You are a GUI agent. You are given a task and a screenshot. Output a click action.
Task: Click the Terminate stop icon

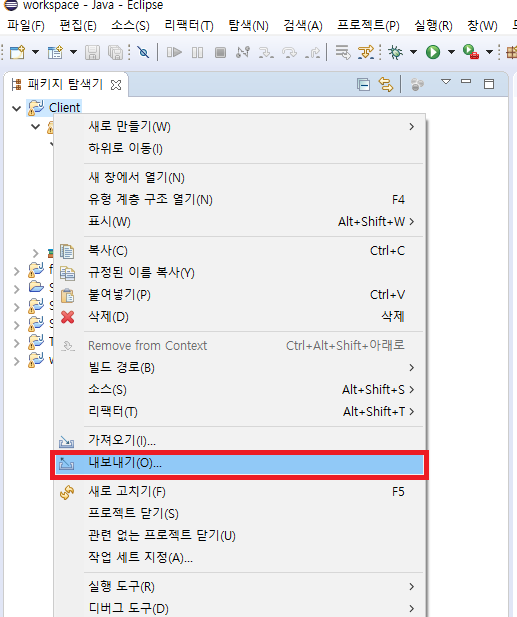(220, 52)
